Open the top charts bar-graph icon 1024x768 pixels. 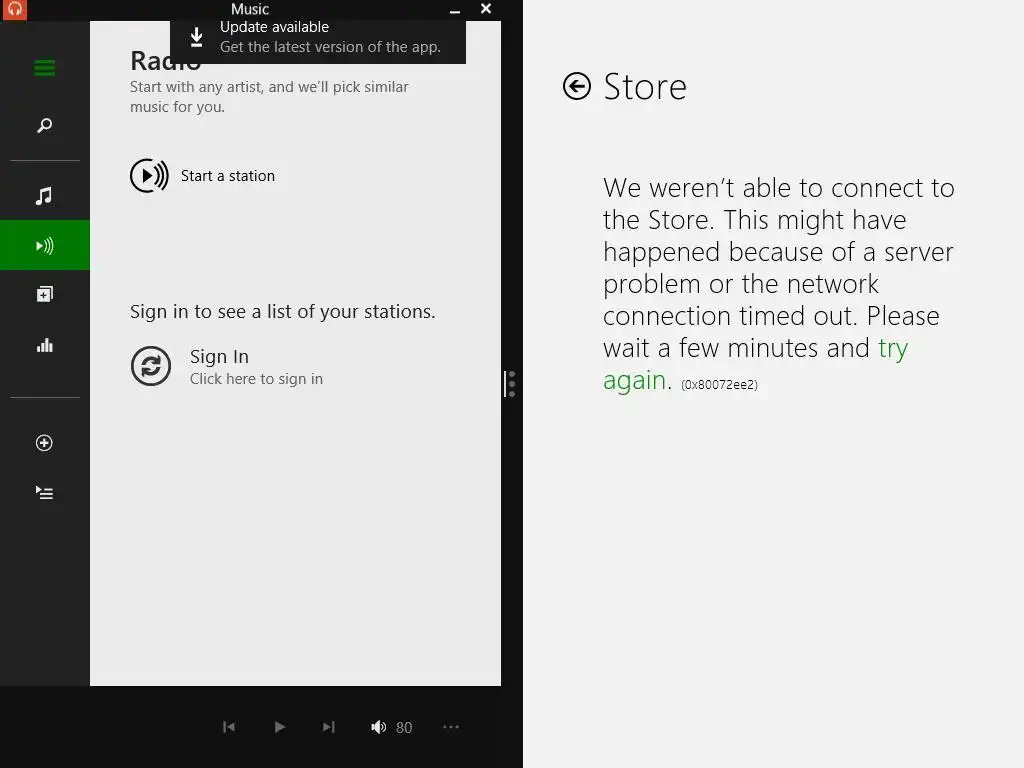point(44,345)
